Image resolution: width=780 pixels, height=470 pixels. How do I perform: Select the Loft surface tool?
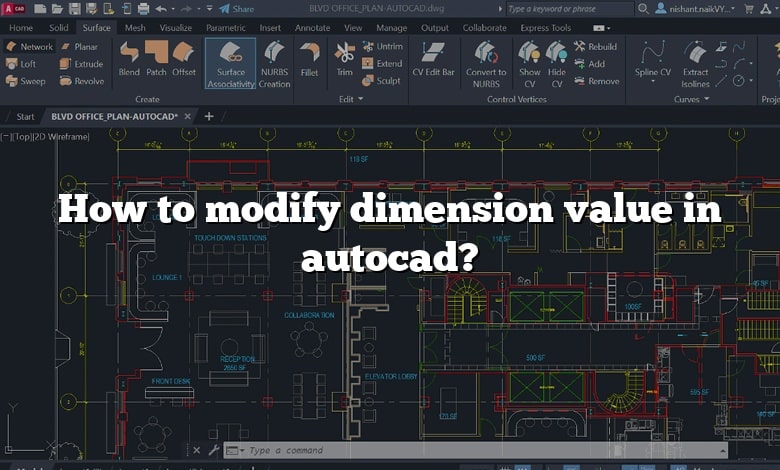coord(21,64)
